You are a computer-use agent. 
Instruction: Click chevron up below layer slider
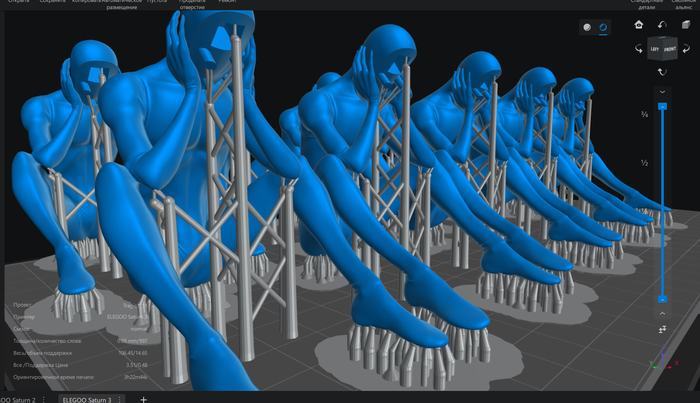662,313
